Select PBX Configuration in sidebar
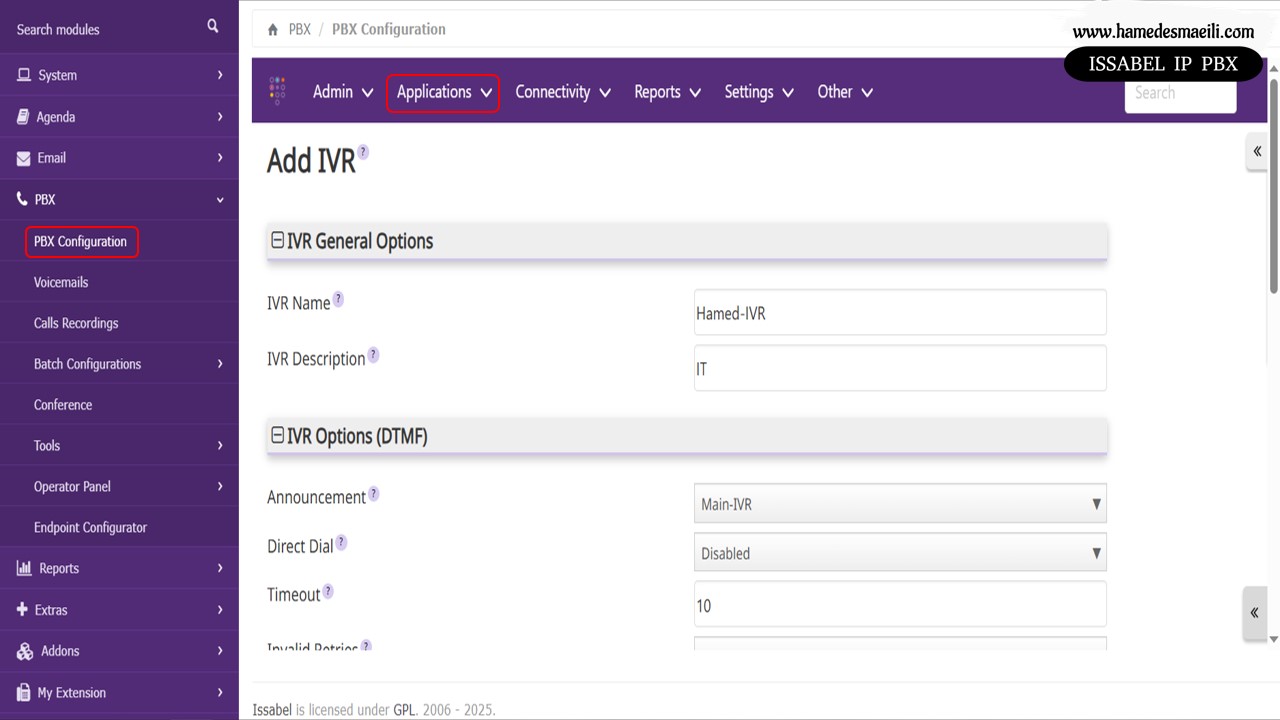1280x720 pixels. [x=81, y=242]
